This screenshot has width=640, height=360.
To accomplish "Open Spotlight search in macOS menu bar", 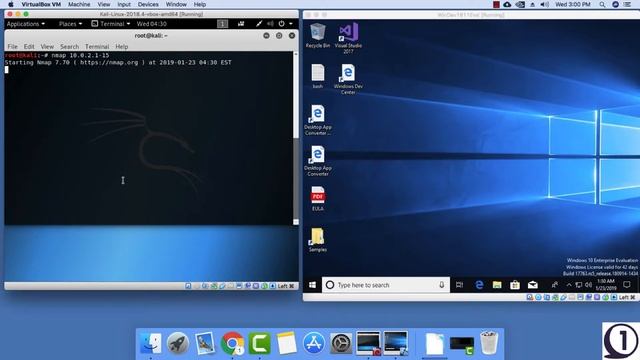I will click(602, 4).
